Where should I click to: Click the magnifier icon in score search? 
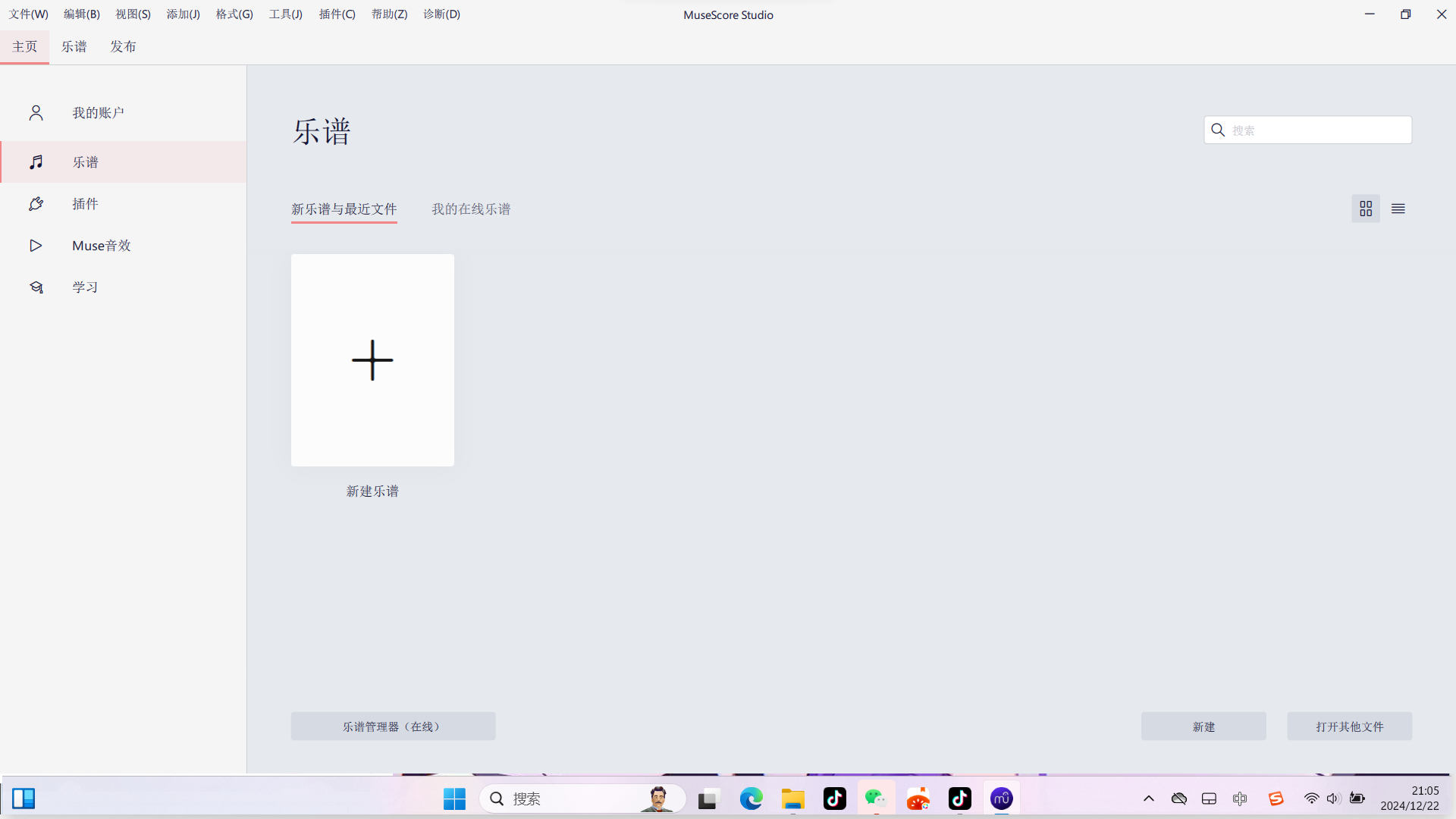click(x=1218, y=130)
